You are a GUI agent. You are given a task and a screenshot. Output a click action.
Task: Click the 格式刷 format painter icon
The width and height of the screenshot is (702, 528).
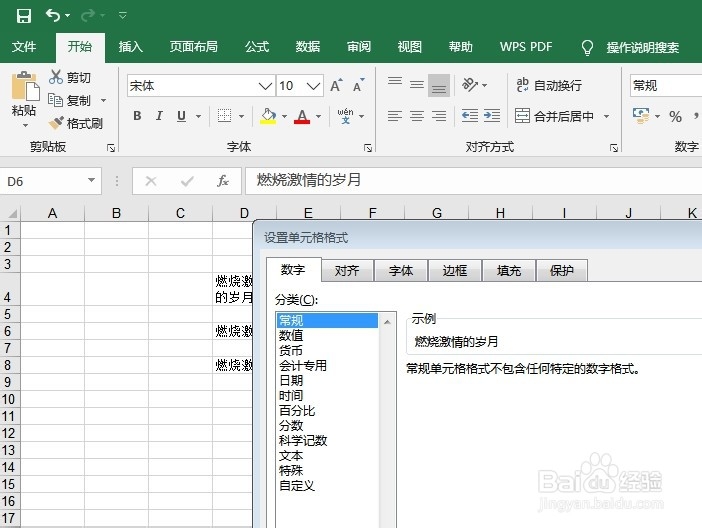click(x=56, y=123)
